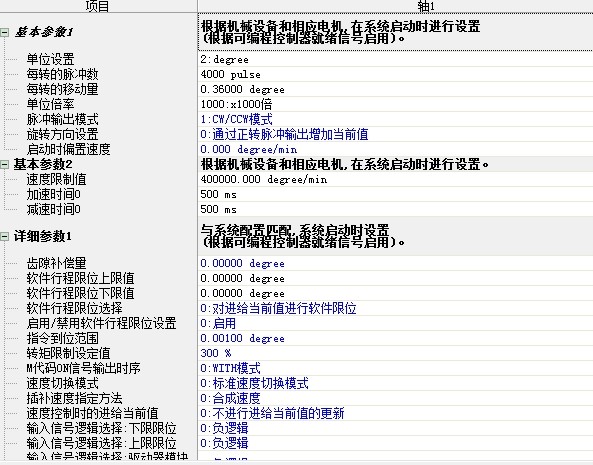Edit the 加速时间0 value 500 ms
593x465 pixels.
click(395, 194)
